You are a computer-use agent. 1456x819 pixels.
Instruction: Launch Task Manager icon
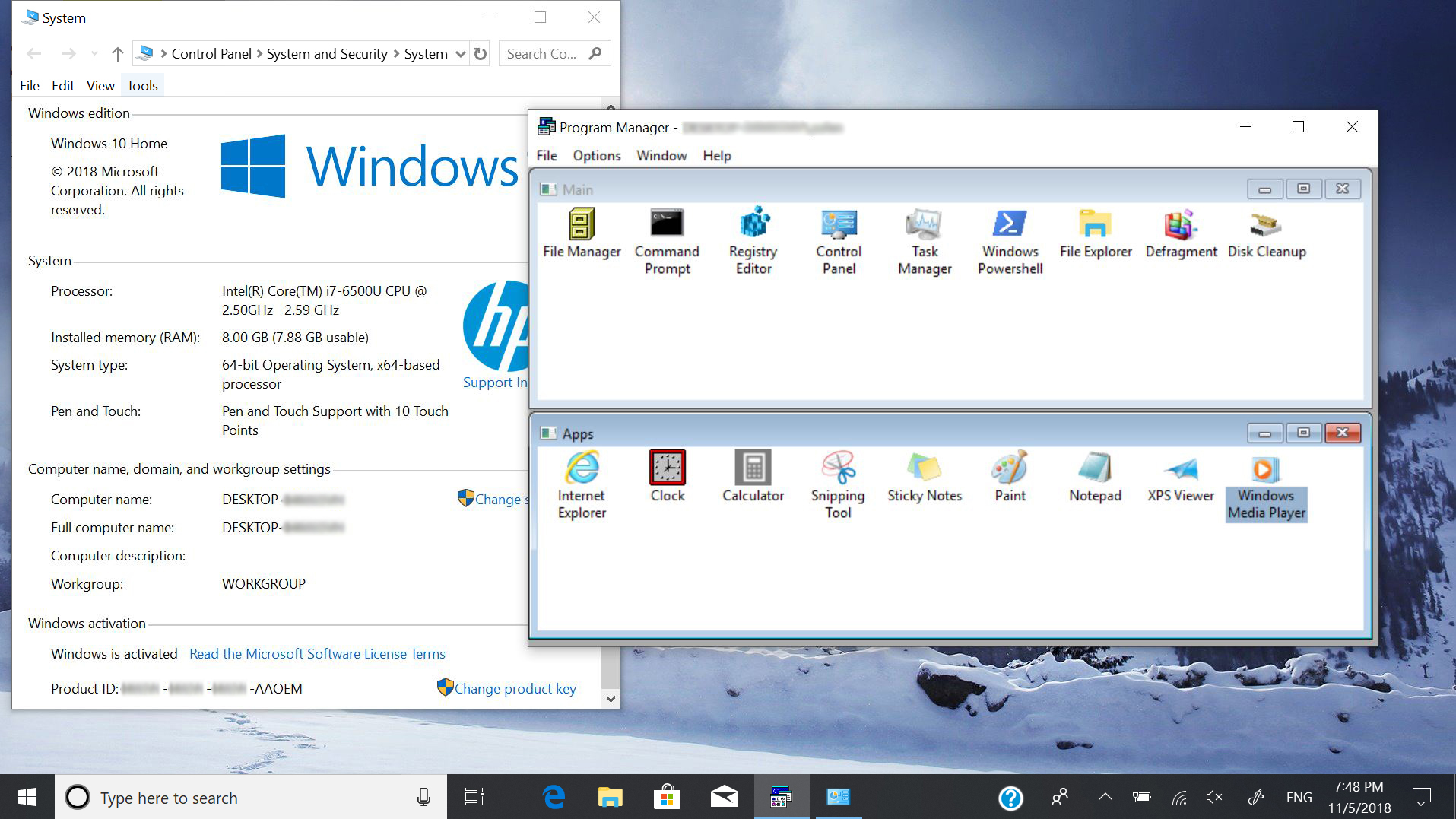925,242
